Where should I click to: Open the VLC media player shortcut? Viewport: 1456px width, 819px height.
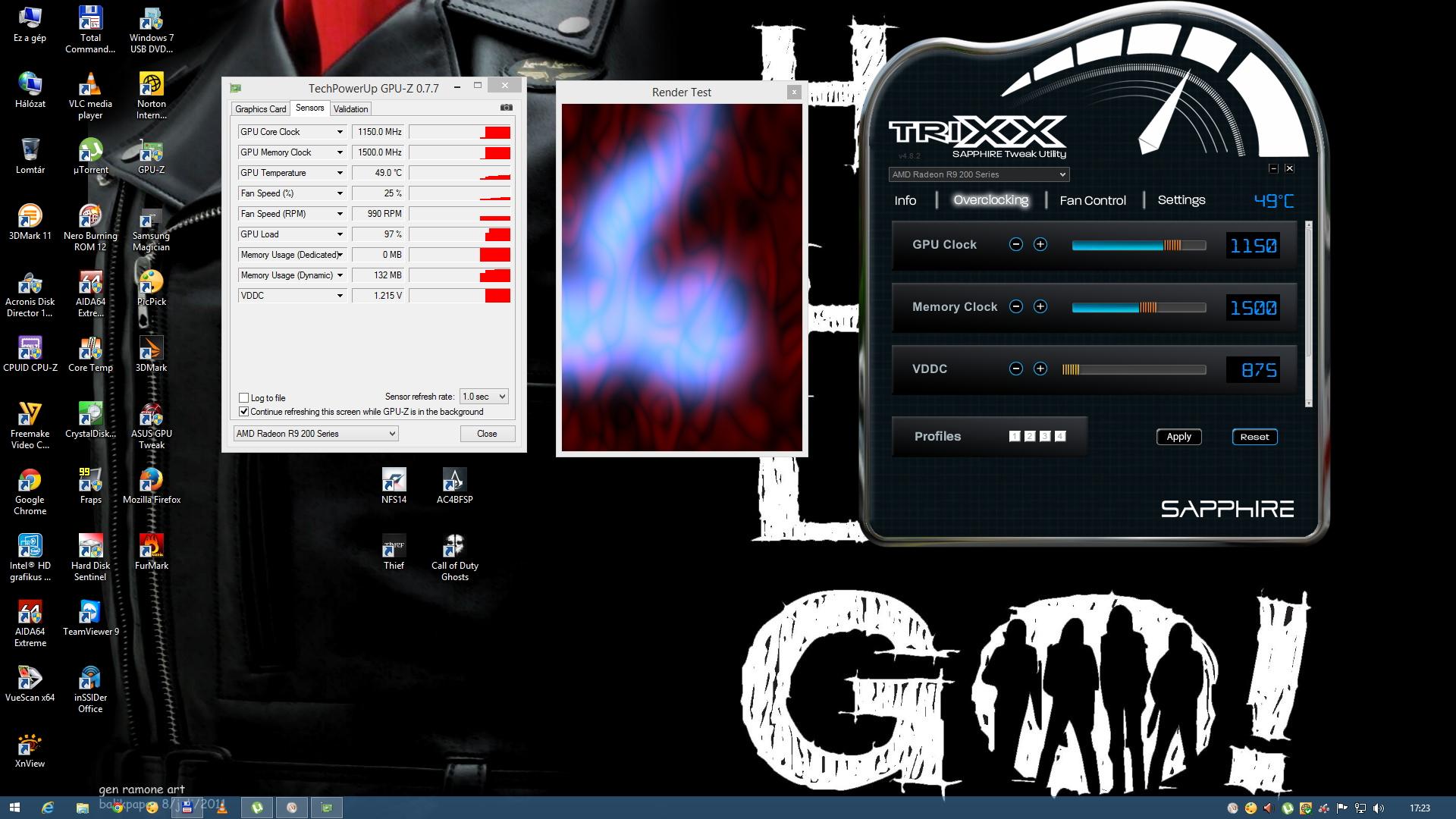[90, 96]
